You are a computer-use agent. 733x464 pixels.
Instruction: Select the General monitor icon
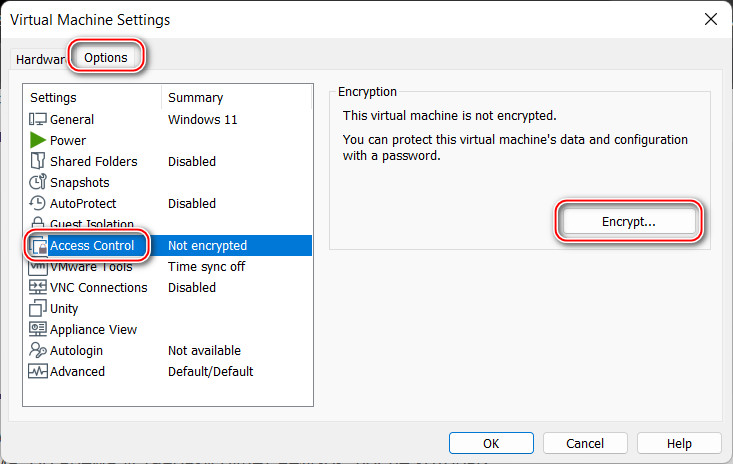[37, 119]
